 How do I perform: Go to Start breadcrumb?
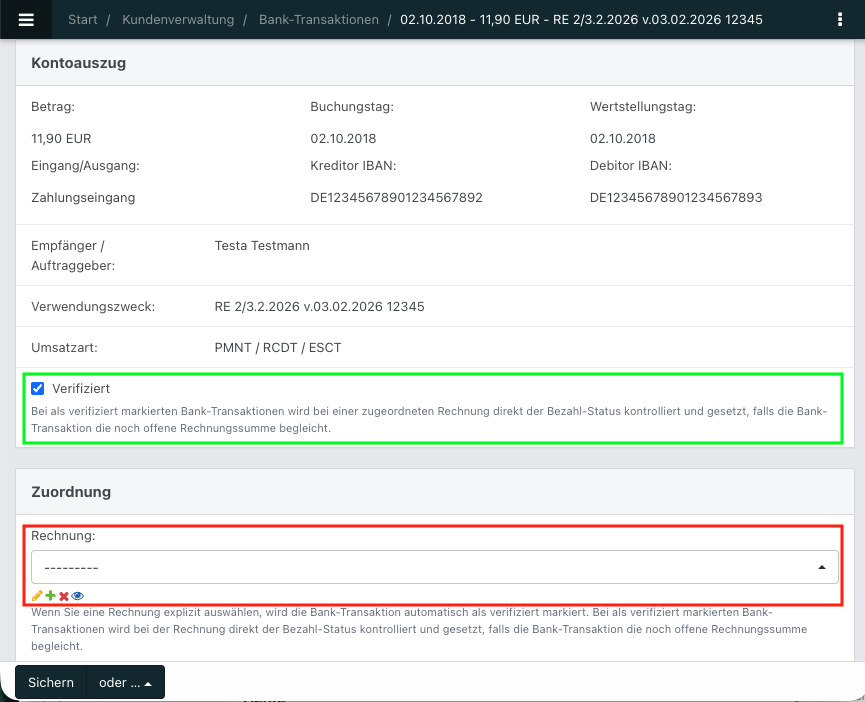pos(83,20)
